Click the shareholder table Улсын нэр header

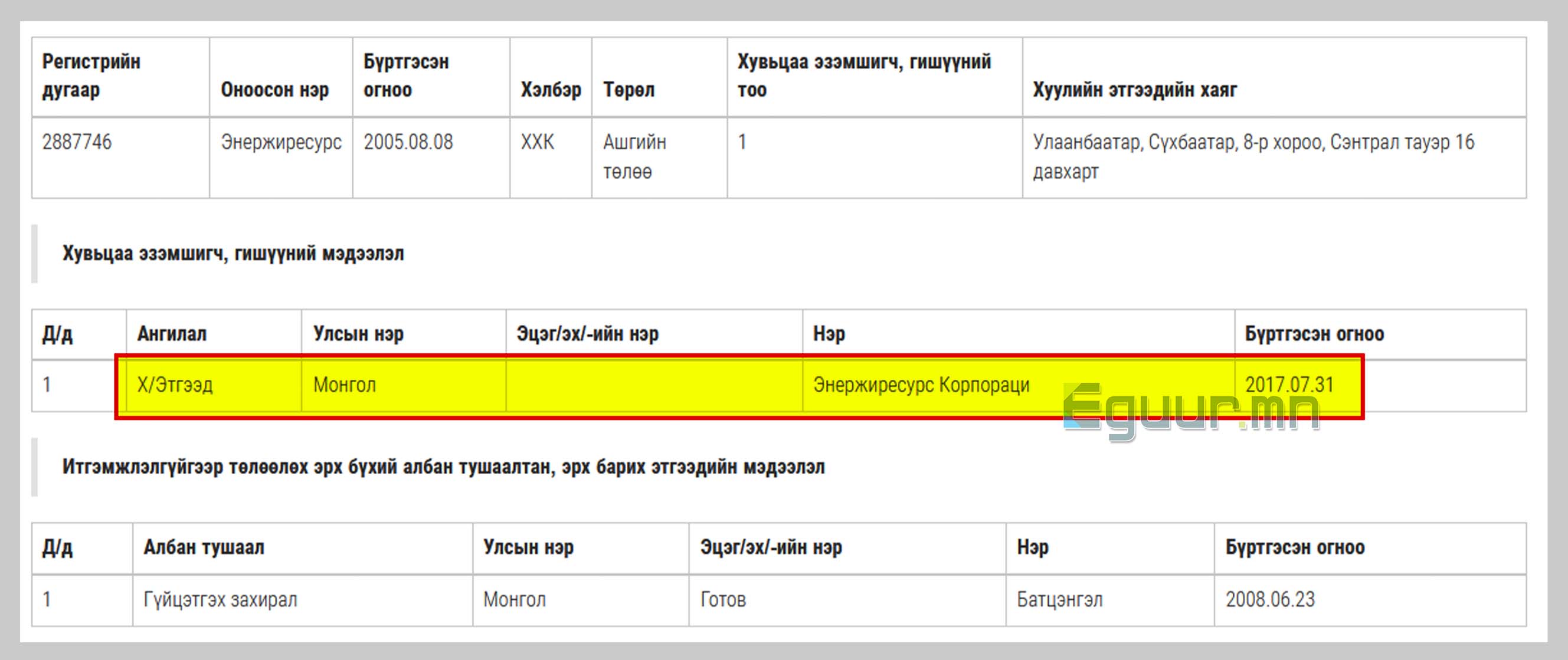coord(404,334)
